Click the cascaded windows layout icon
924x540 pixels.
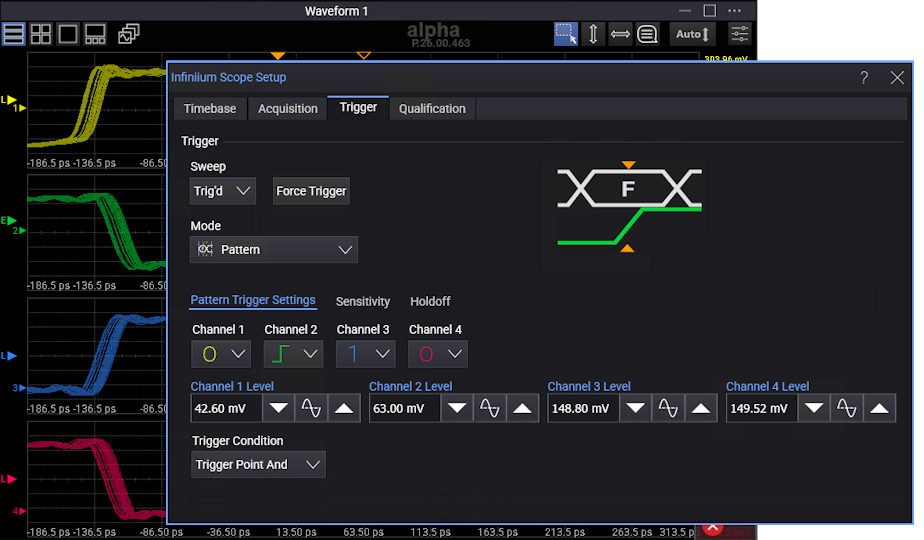tap(128, 34)
